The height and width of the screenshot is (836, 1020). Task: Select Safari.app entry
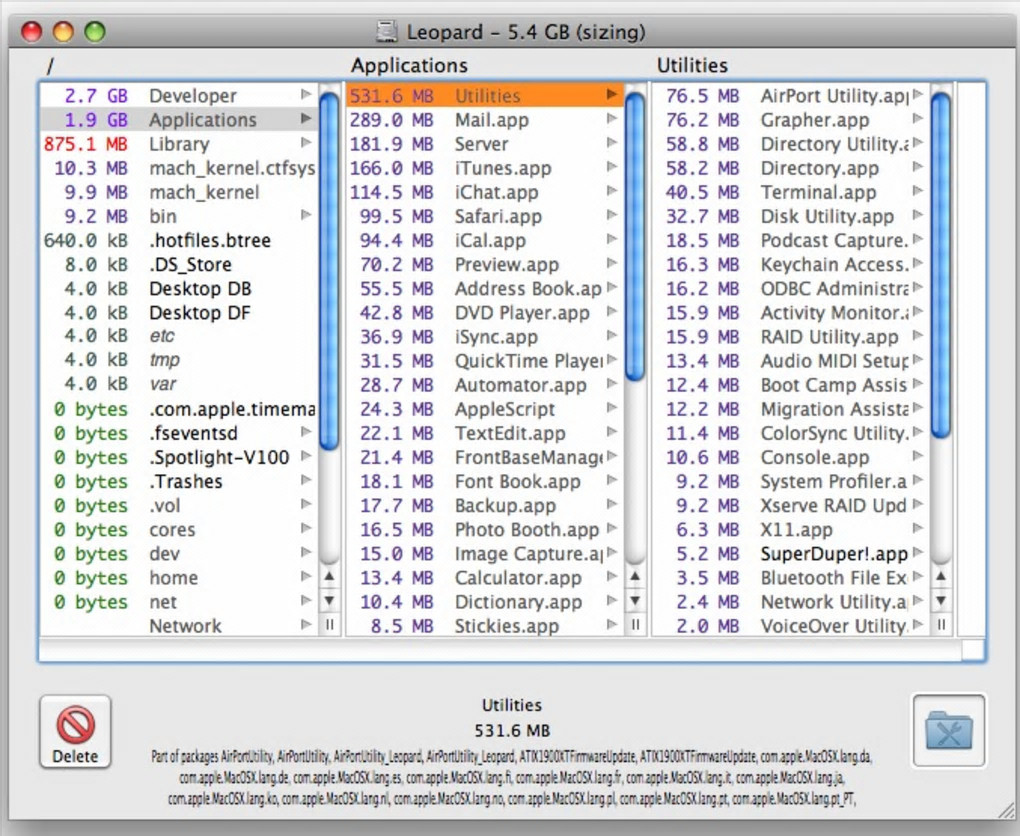pos(497,216)
